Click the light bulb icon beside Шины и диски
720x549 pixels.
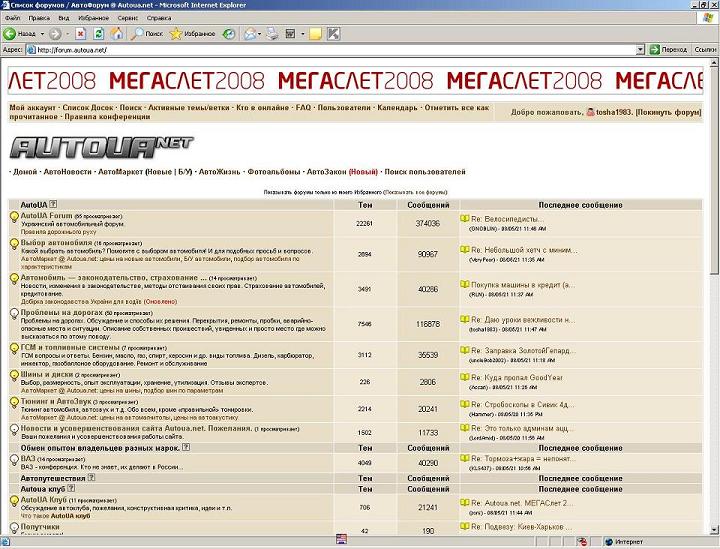point(14,376)
